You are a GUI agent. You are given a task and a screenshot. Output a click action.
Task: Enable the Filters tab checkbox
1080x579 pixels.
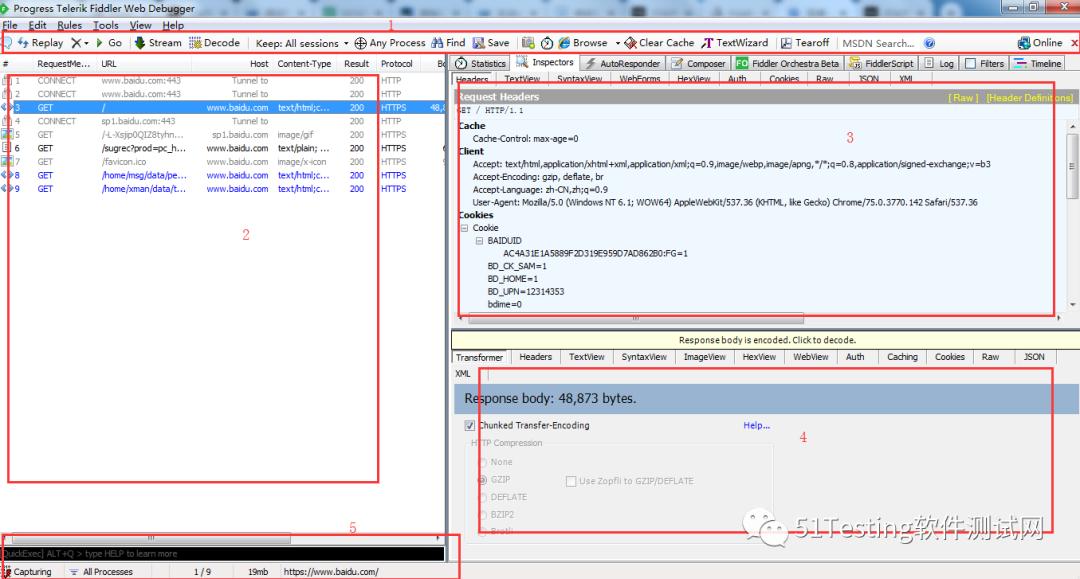pos(970,63)
